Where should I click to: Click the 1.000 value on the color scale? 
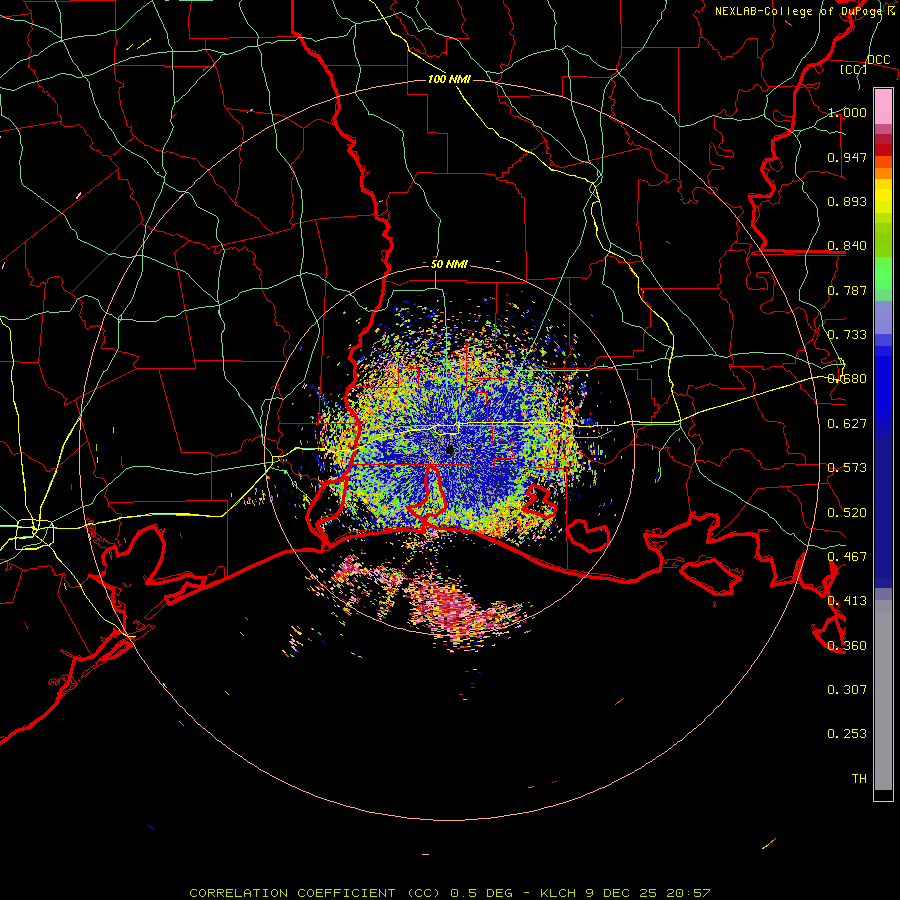click(847, 112)
